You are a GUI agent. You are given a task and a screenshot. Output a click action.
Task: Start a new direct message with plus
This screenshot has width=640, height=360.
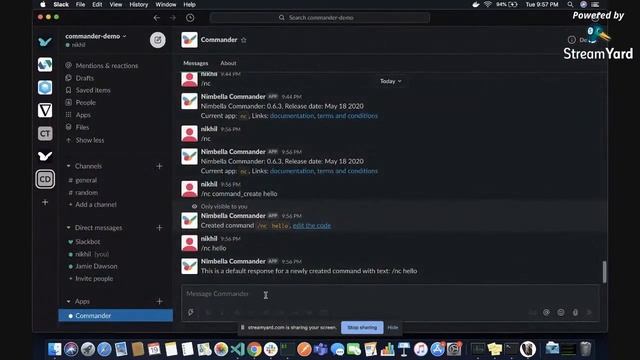point(159,228)
